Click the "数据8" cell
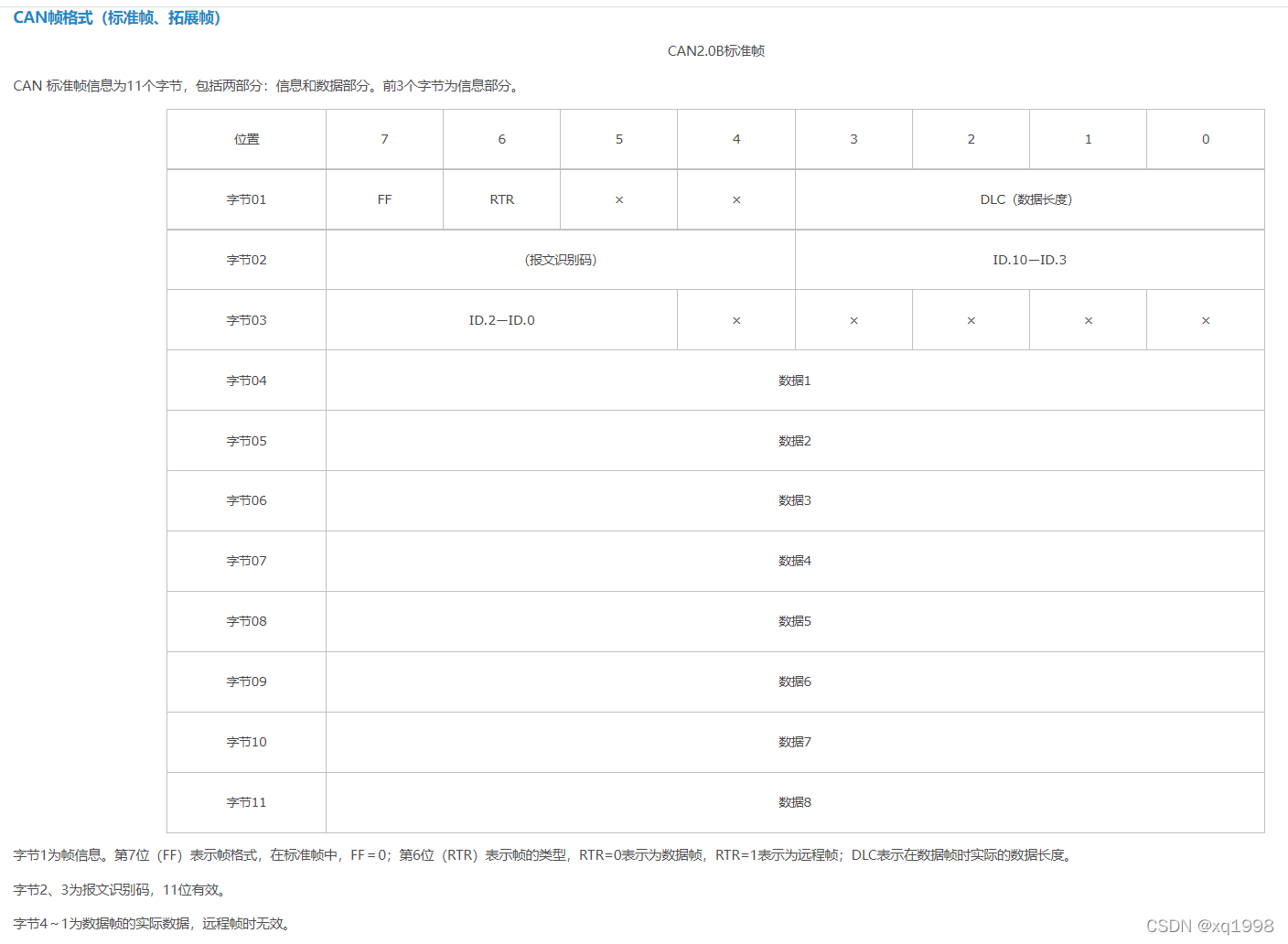The height and width of the screenshot is (944, 1288). (795, 802)
